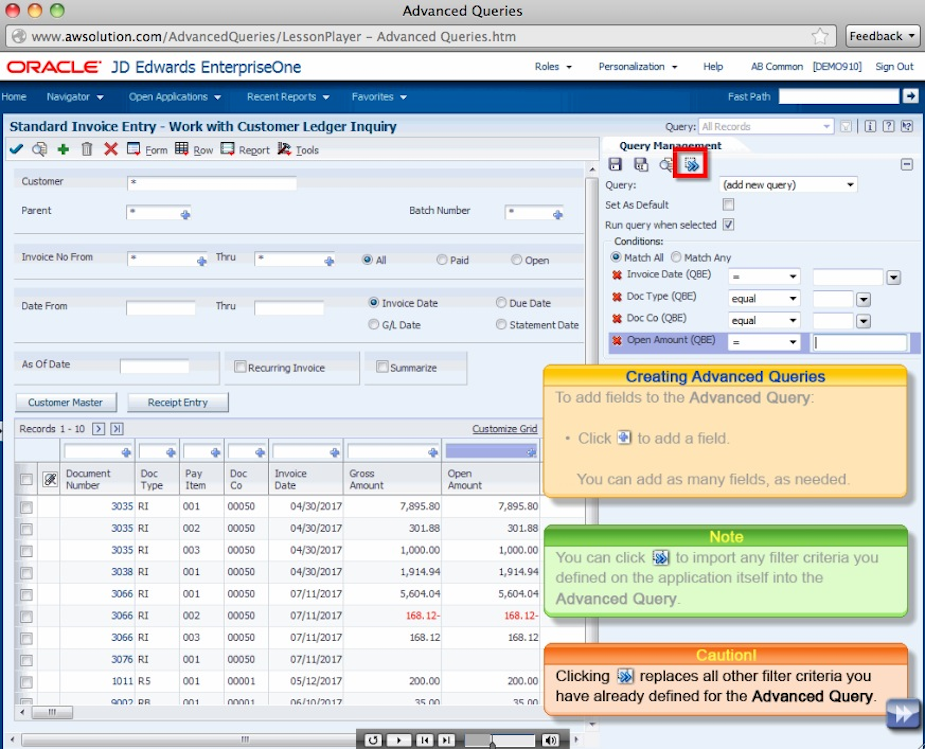925x749 pixels.
Task: Click the blue checkmark Select icon
Action: pos(15,149)
